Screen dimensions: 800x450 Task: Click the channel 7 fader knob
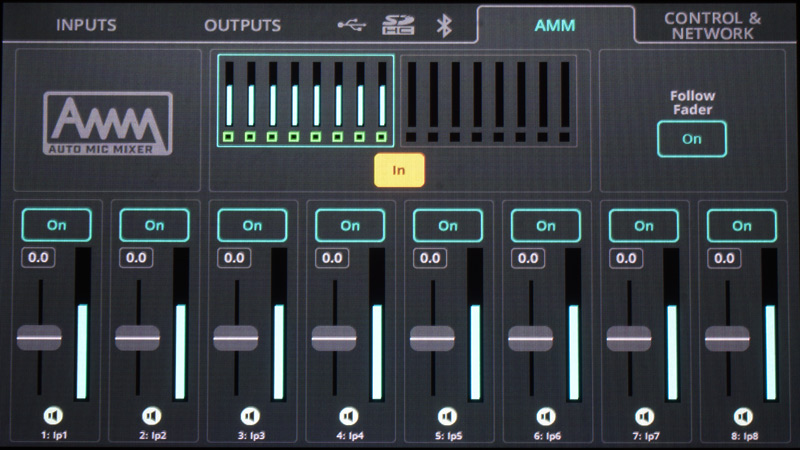coord(628,338)
